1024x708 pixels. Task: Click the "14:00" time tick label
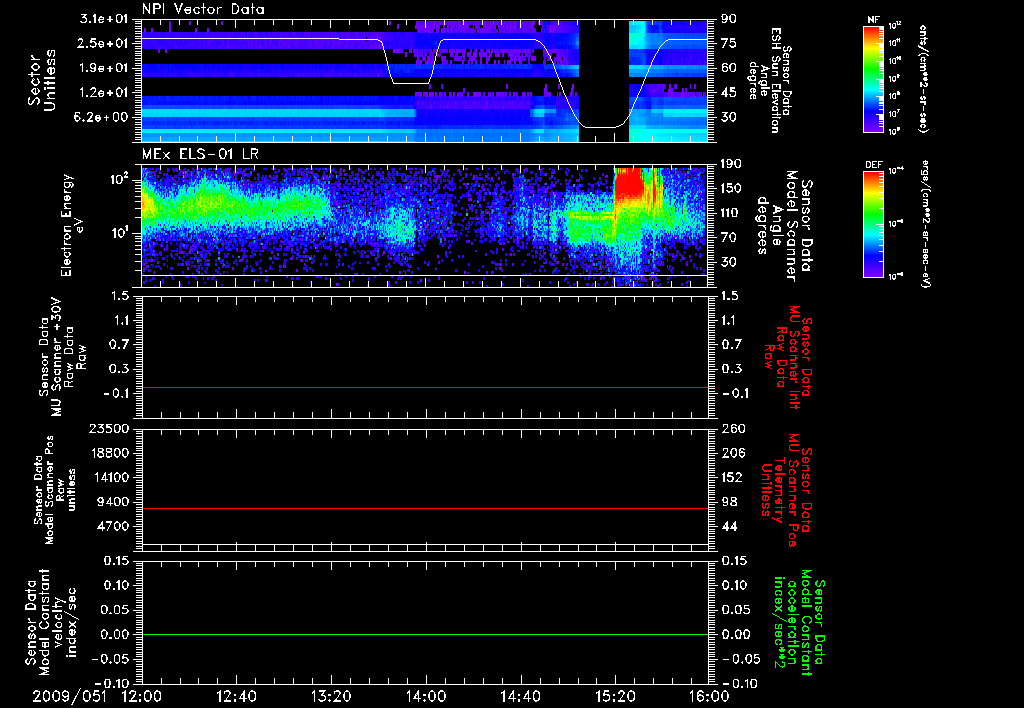426,697
